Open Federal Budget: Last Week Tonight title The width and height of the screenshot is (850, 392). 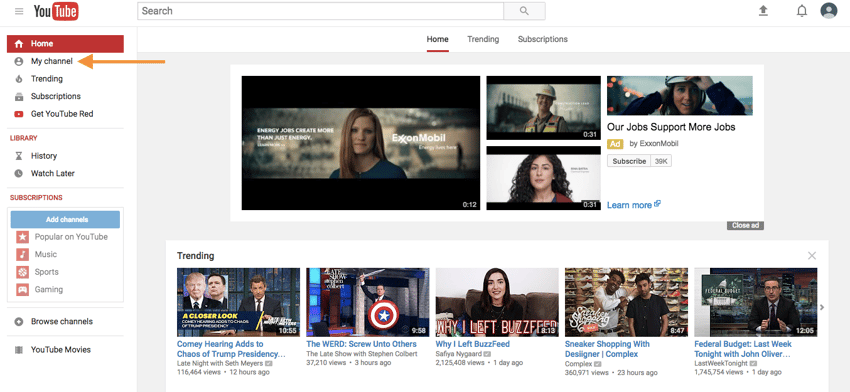tap(743, 349)
